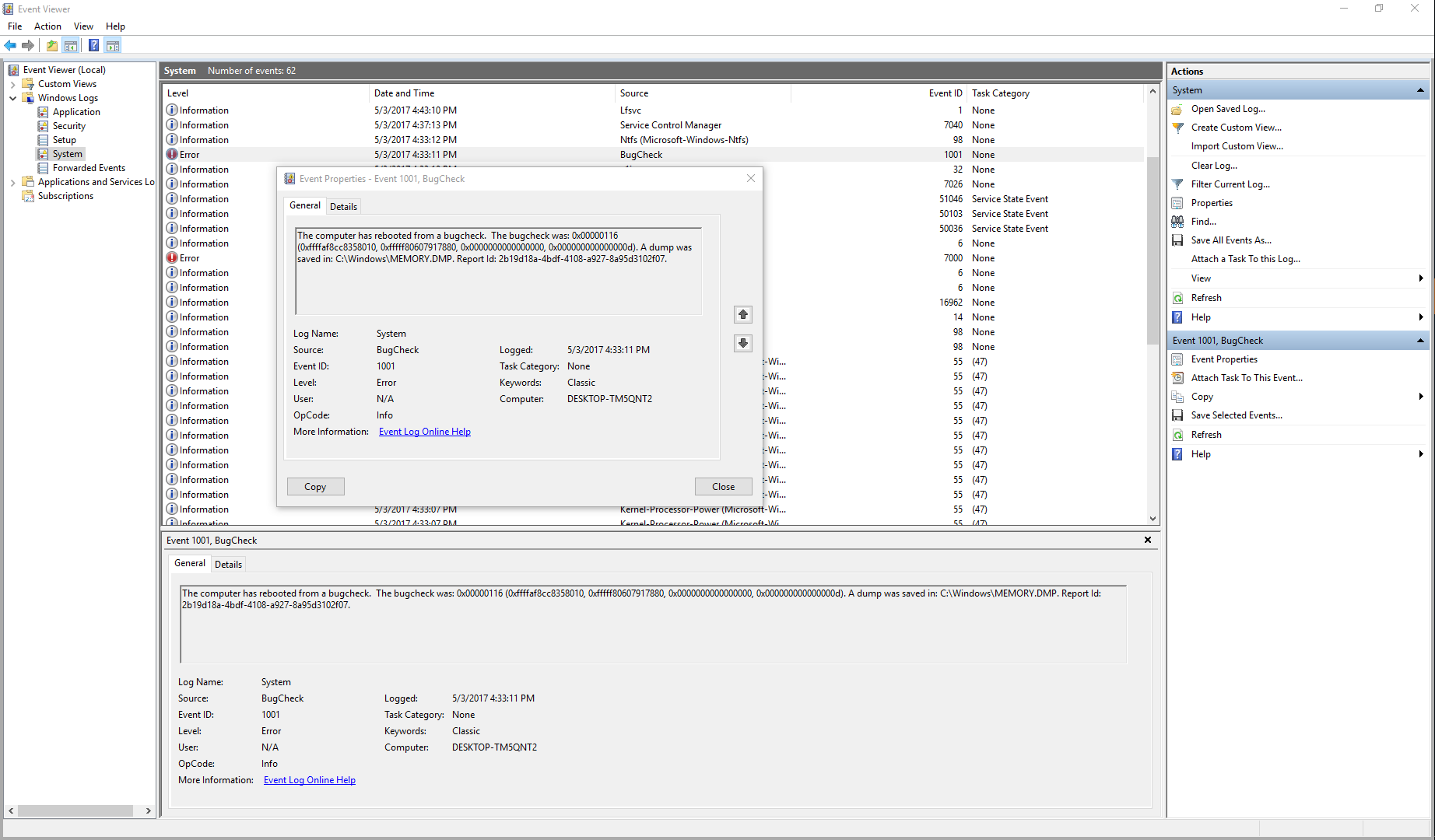Open the View submenu arrow in Actions

point(1421,278)
